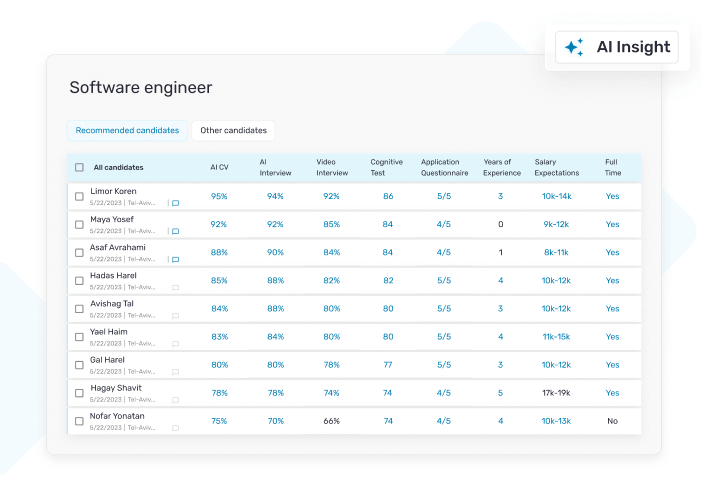Check the Yael Haim checkbox
The width and height of the screenshot is (702, 477).
click(x=79, y=337)
